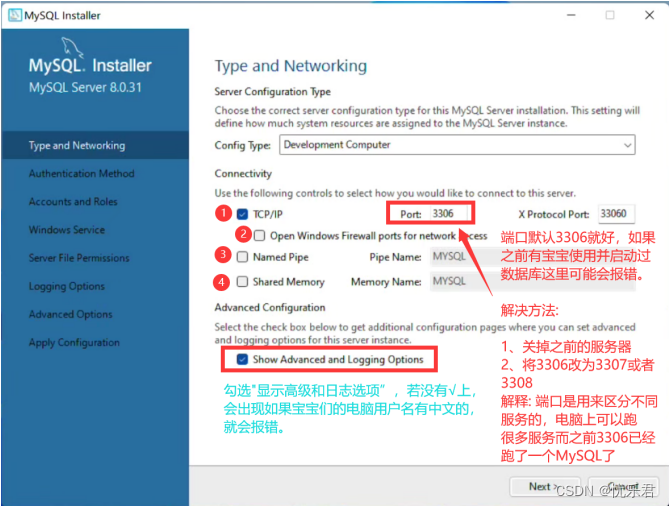671x507 pixels.
Task: Toggle Show Advanced and Logging Options
Action: pyautogui.click(x=242, y=359)
